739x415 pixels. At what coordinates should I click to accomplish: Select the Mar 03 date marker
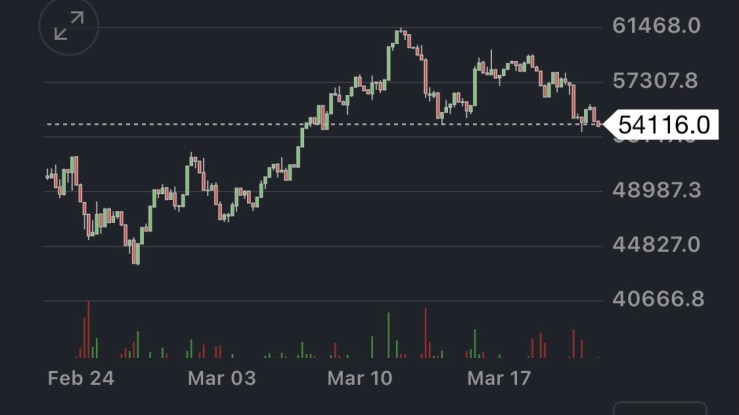[x=222, y=379]
